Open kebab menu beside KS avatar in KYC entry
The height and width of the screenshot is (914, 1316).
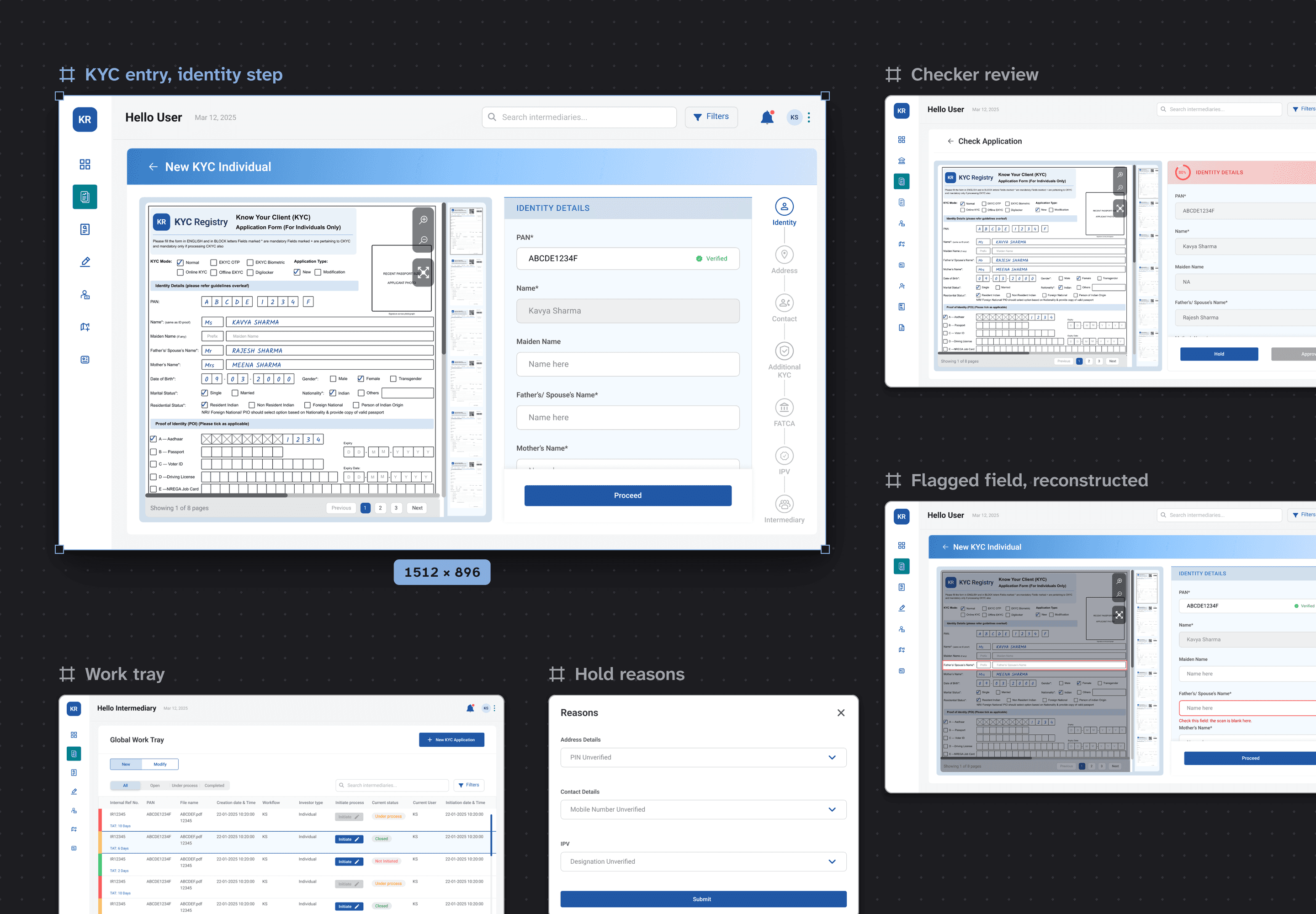coord(809,117)
